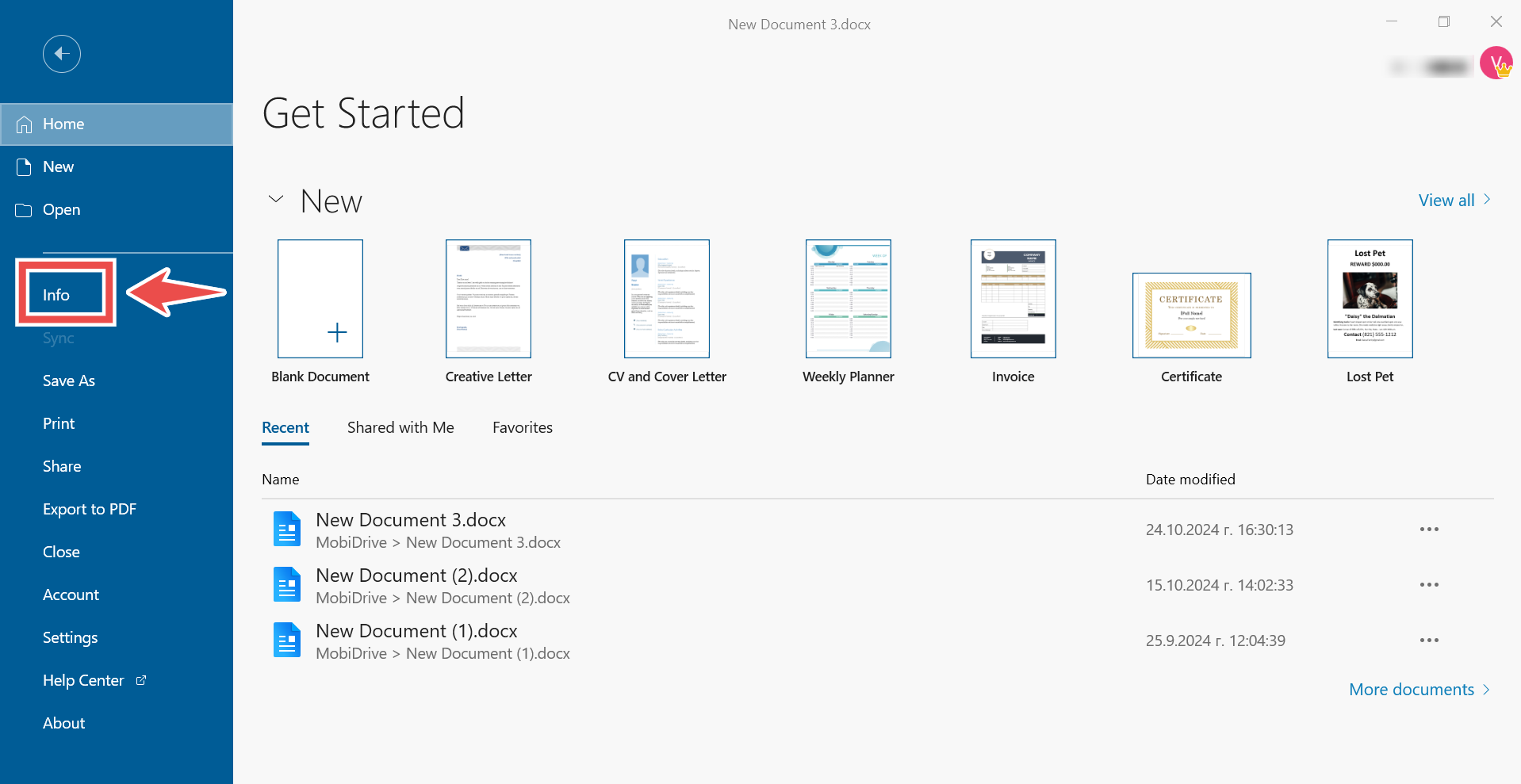
Task: Restore down the application window
Action: pos(1444,21)
